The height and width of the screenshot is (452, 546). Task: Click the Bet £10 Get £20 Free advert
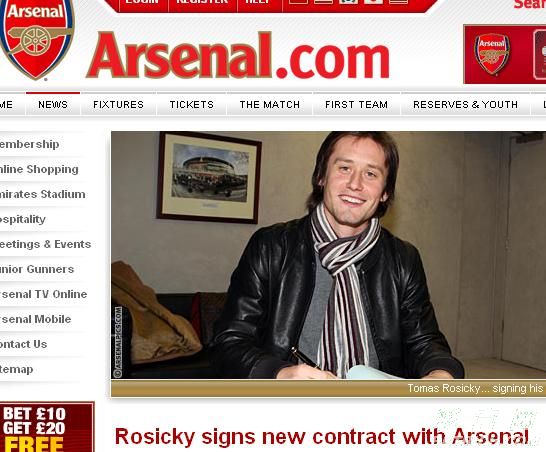click(x=47, y=427)
